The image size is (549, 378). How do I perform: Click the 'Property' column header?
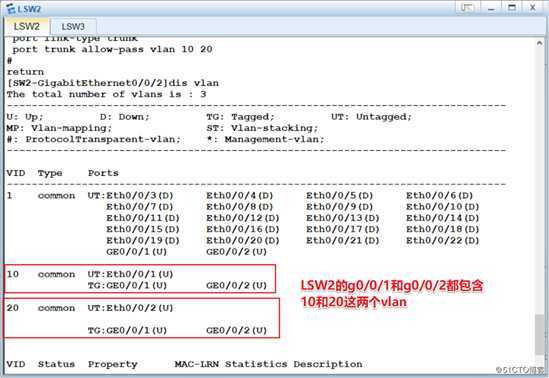tap(113, 364)
